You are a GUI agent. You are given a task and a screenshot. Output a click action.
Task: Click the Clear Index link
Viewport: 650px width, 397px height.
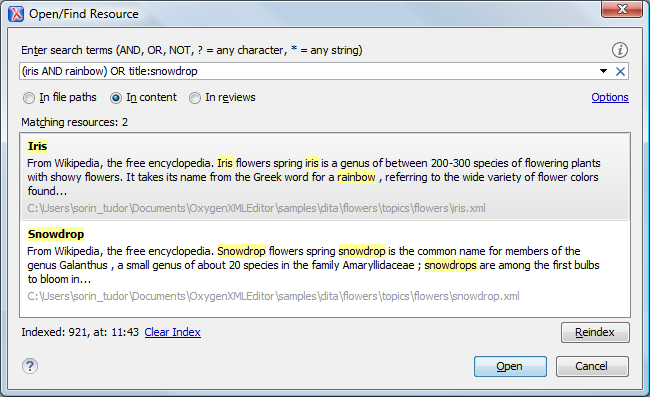pyautogui.click(x=172, y=332)
